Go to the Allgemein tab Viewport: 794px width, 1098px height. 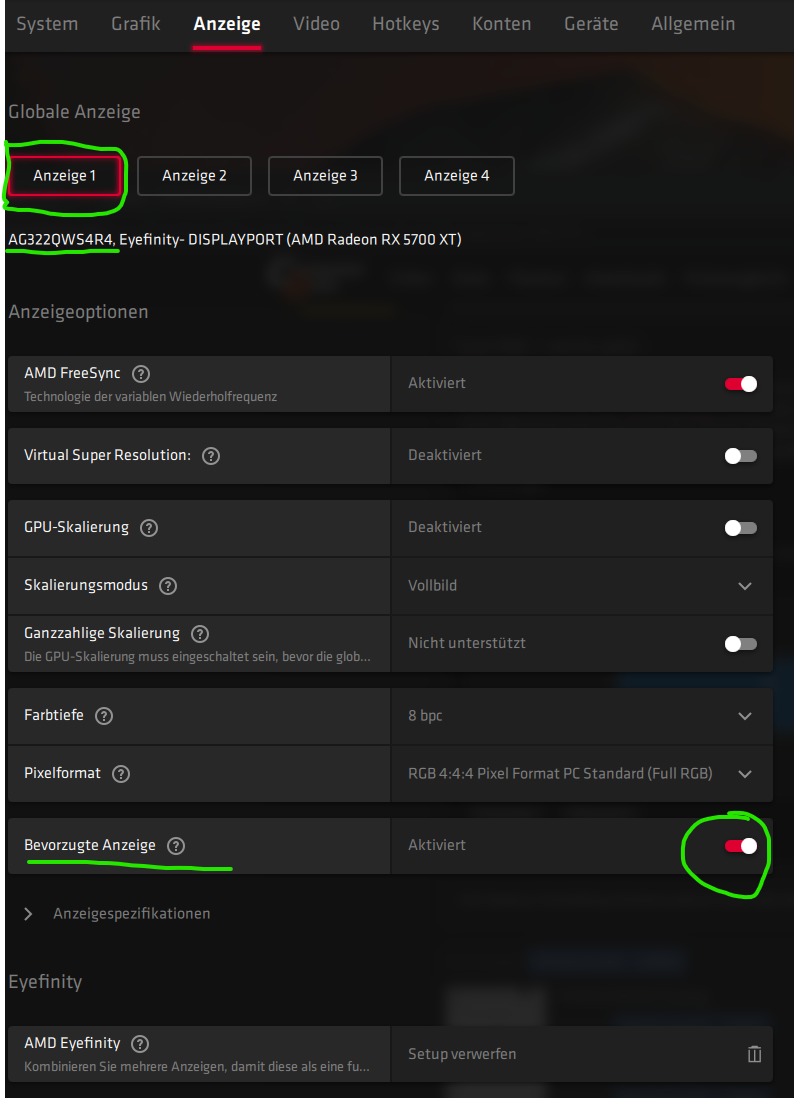[x=693, y=24]
